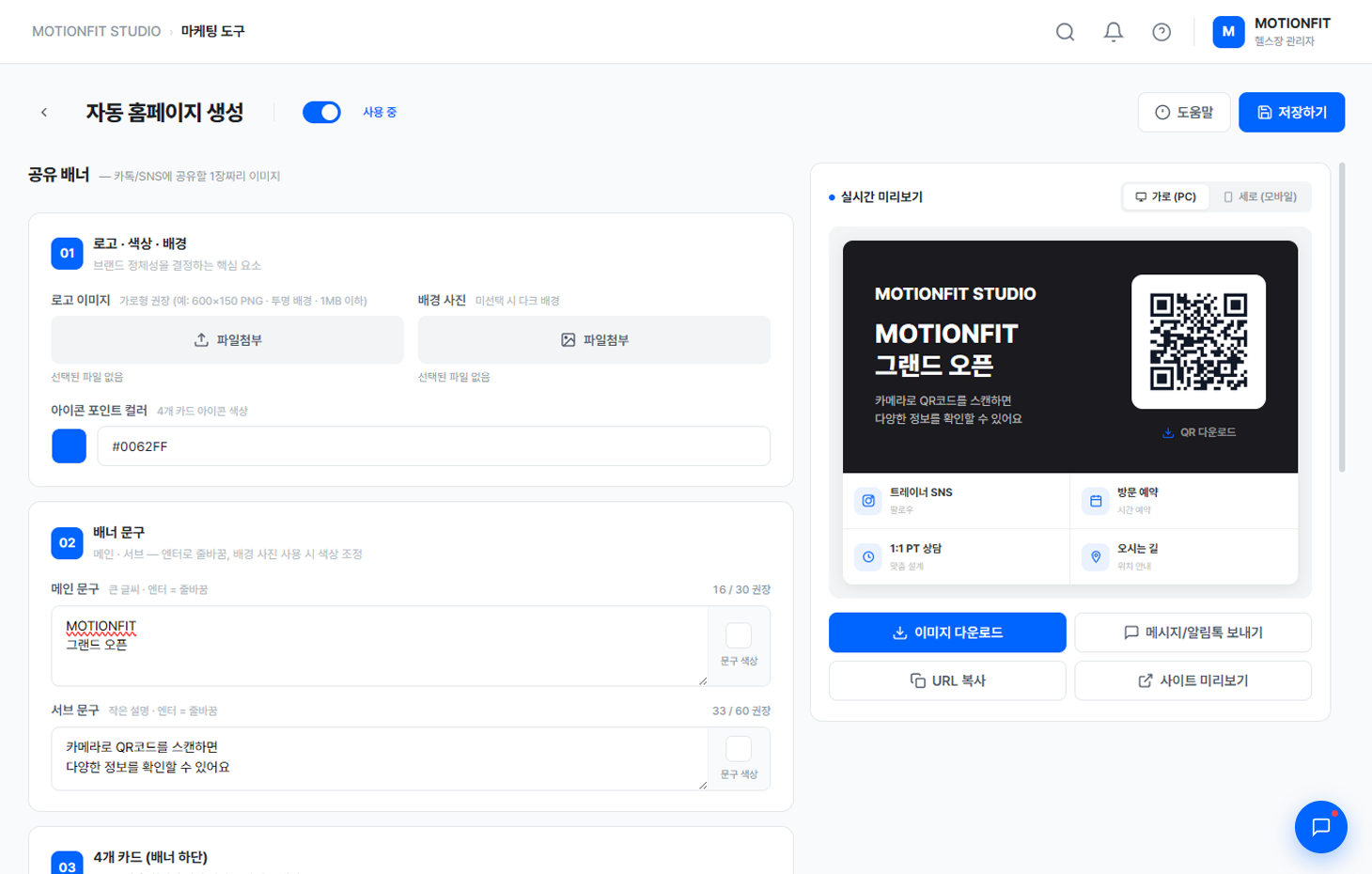Click the 33 / 60 권장 character count

pos(741,710)
